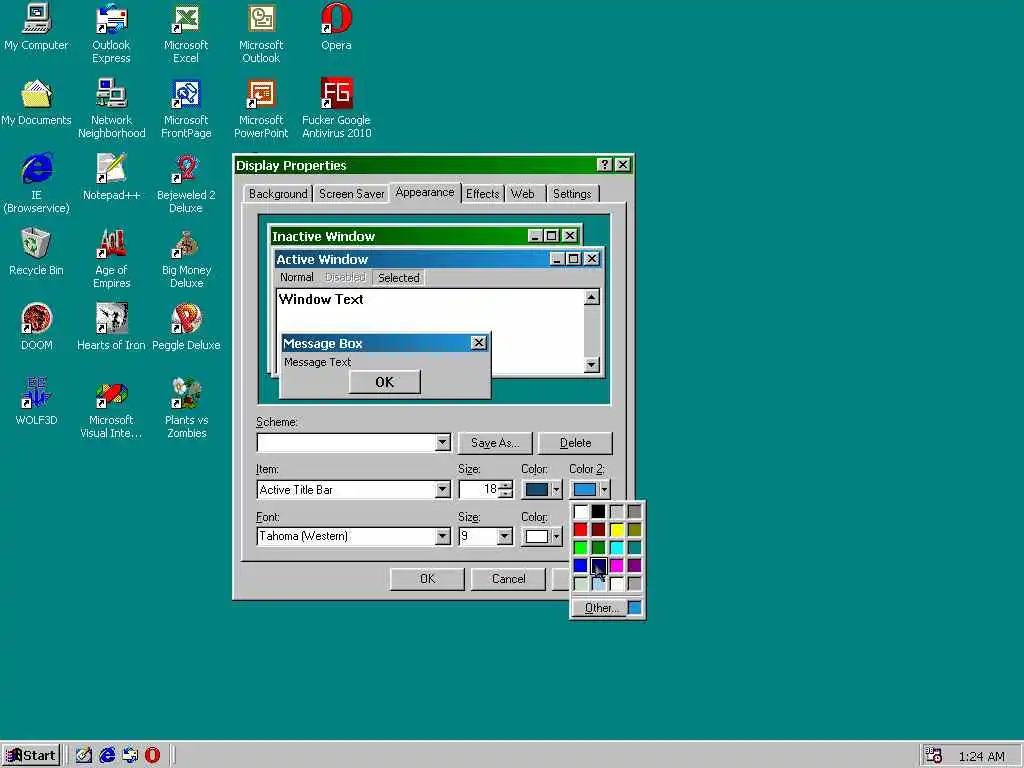
Task: Click the Selected menu item in preview
Action: coord(398,278)
